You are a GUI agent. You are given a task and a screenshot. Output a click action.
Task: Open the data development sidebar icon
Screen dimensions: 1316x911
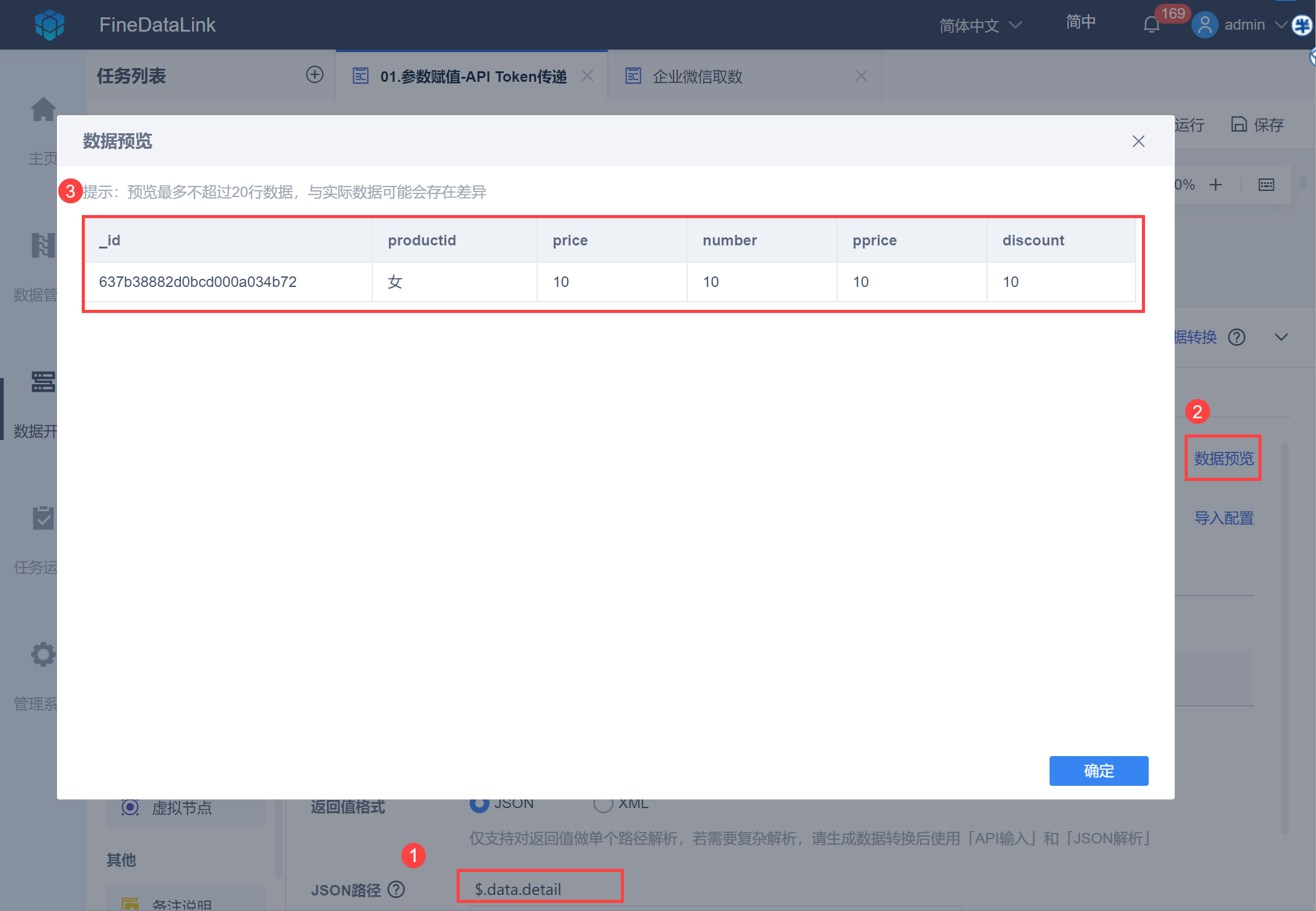[43, 382]
